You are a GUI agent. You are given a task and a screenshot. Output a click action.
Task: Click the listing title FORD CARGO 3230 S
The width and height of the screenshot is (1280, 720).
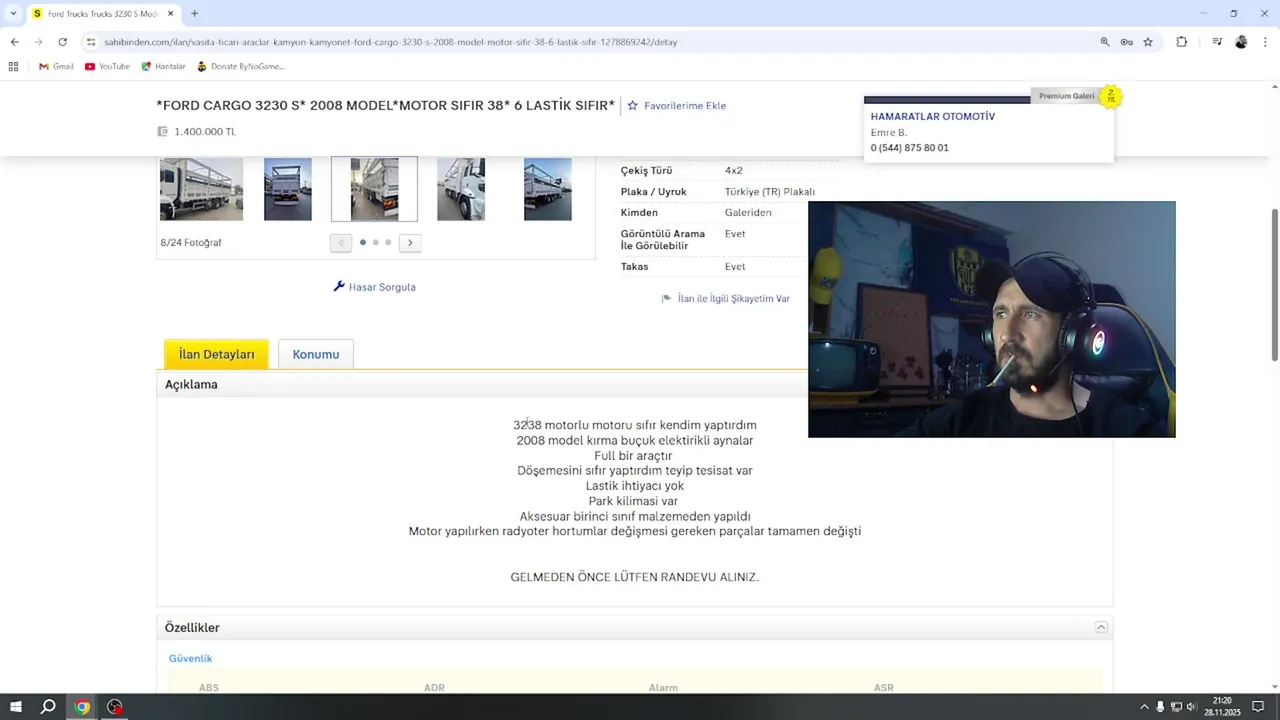point(385,105)
